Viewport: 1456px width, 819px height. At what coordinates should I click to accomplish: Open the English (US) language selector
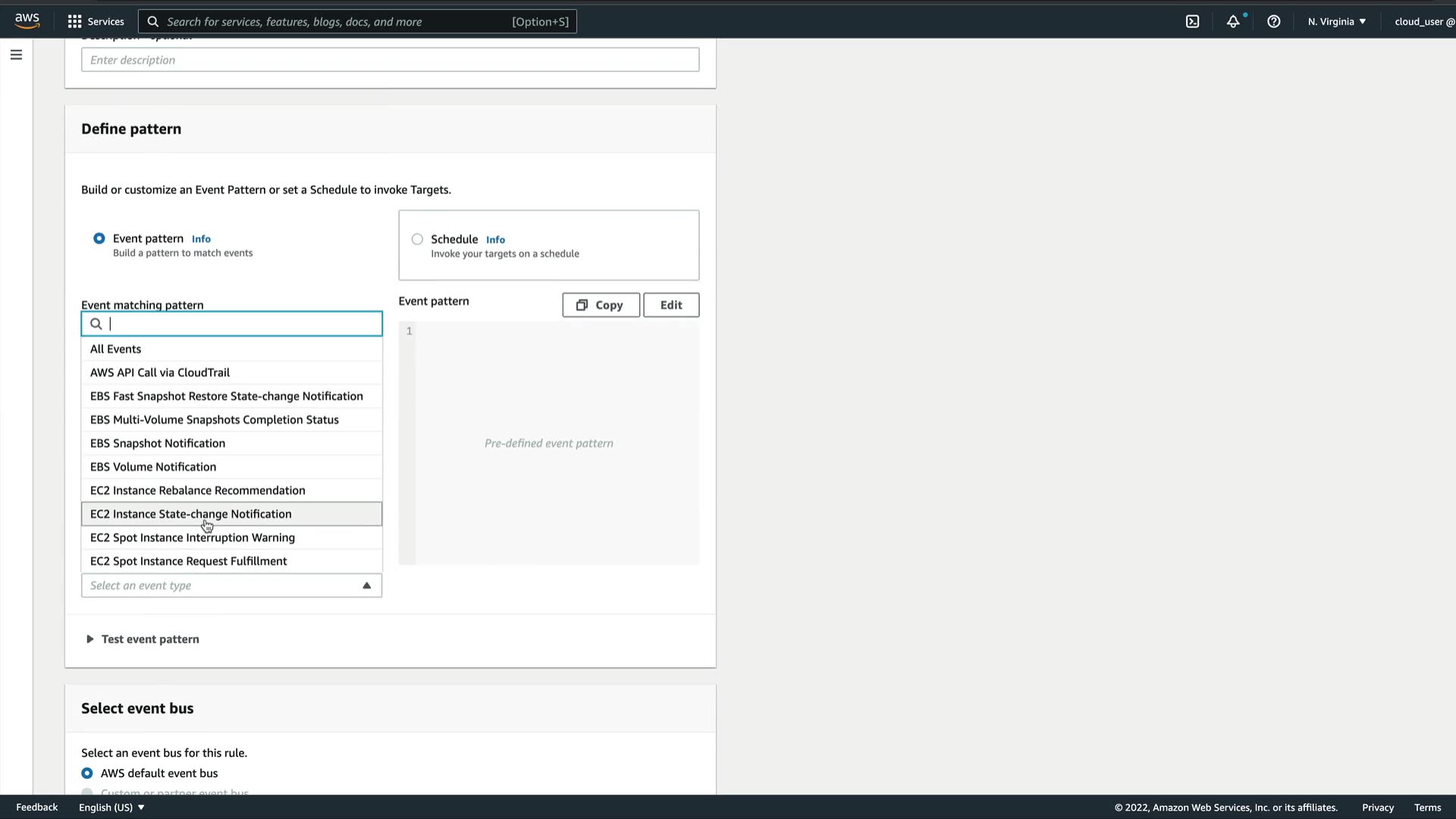click(111, 808)
